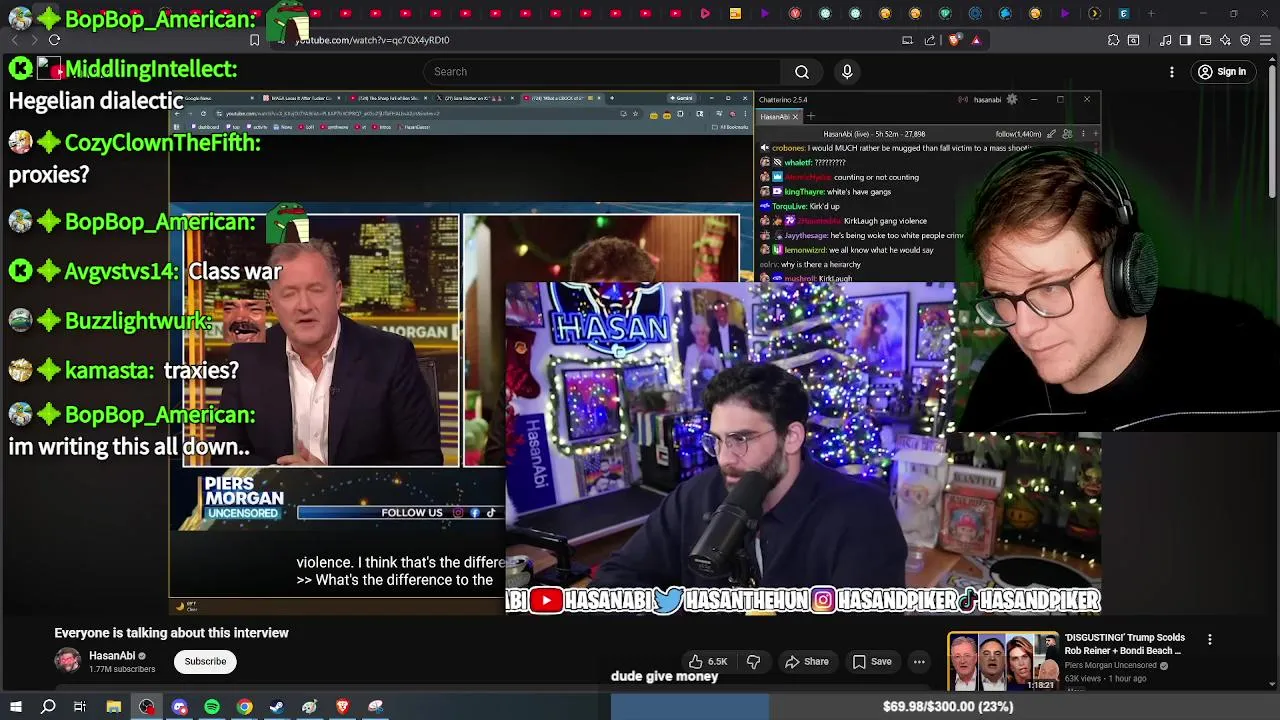Switch to the blue bird icon tab
The width and height of the screenshot is (1280, 720).
[1005, 14]
